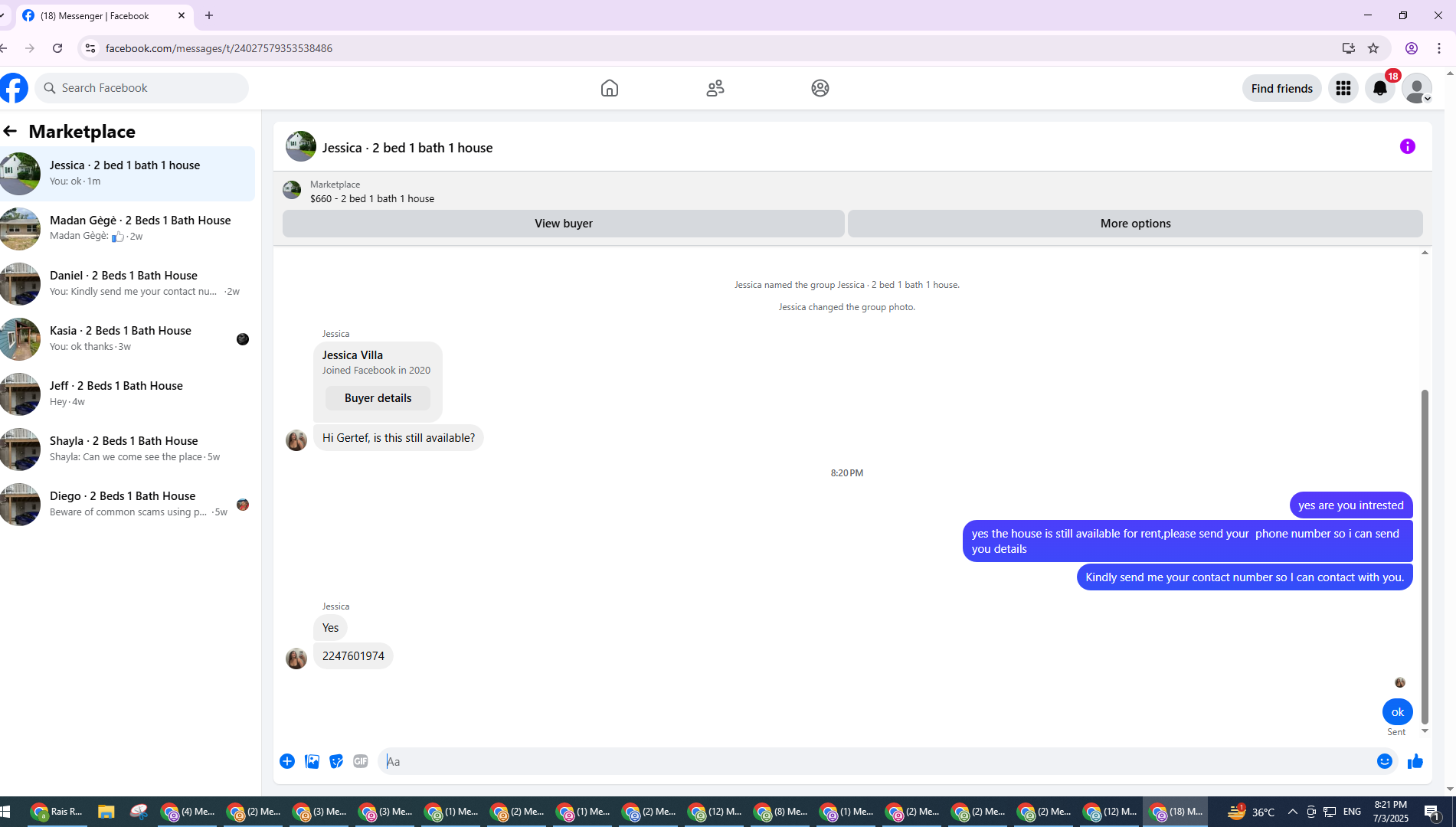Screen dimensions: 1456x827
Task: Open the Home feed icon
Action: coord(610,88)
